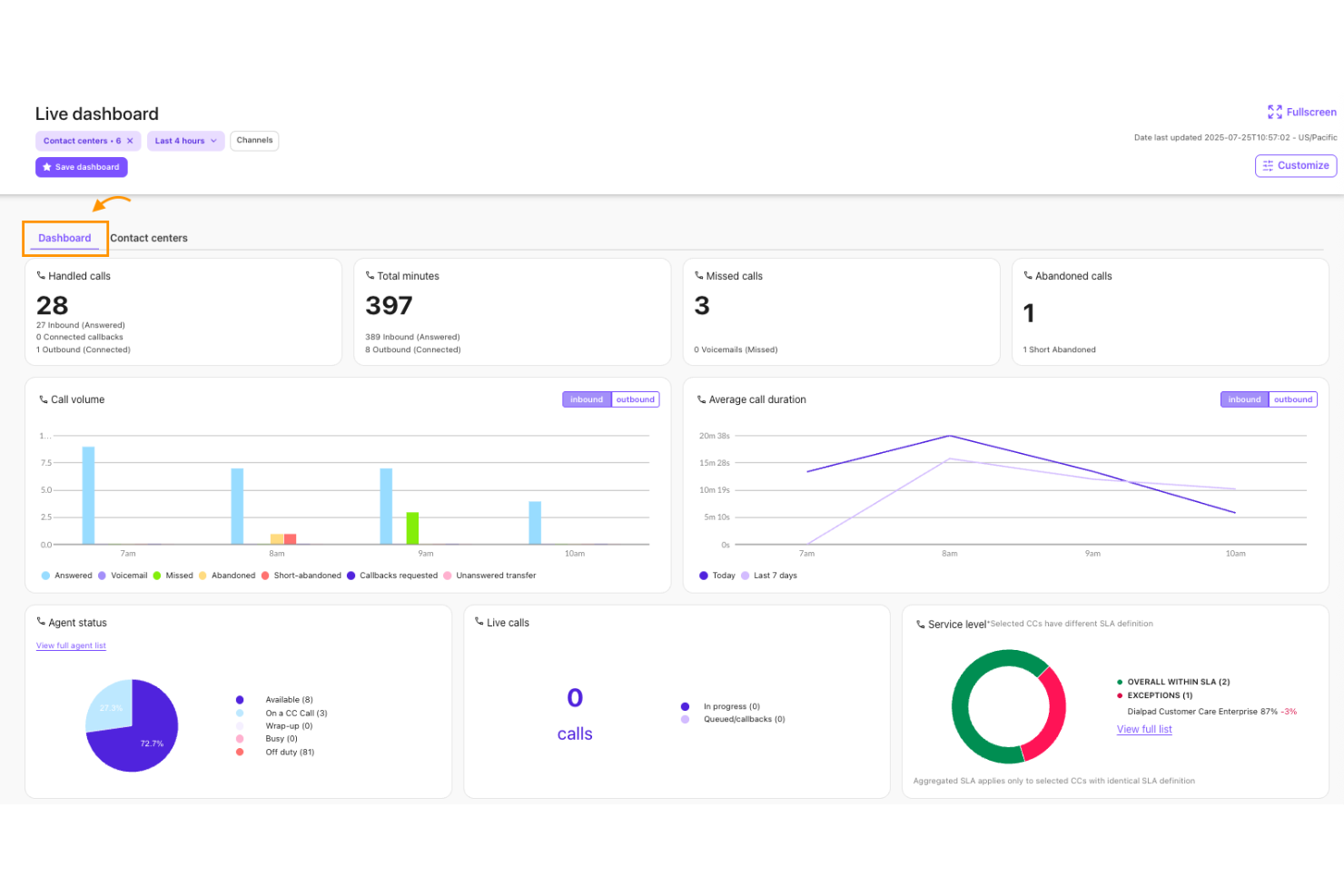Switch to the Contact centers tab
This screenshot has height=896, width=1344.
click(149, 238)
